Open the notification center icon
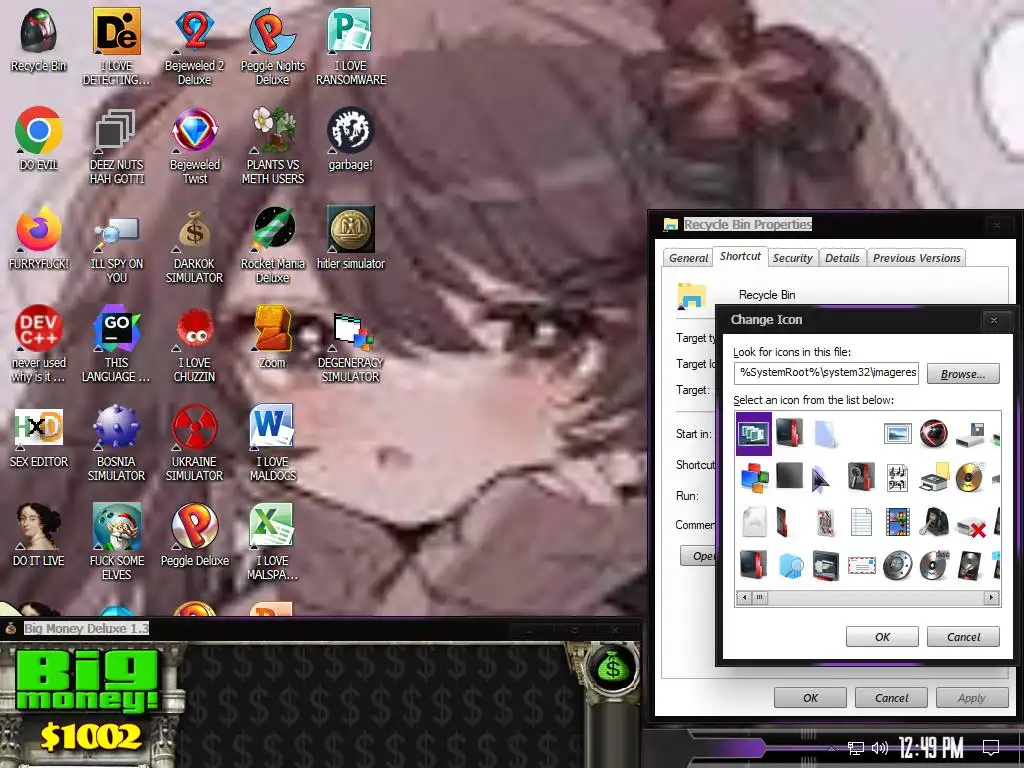 tap(991, 747)
